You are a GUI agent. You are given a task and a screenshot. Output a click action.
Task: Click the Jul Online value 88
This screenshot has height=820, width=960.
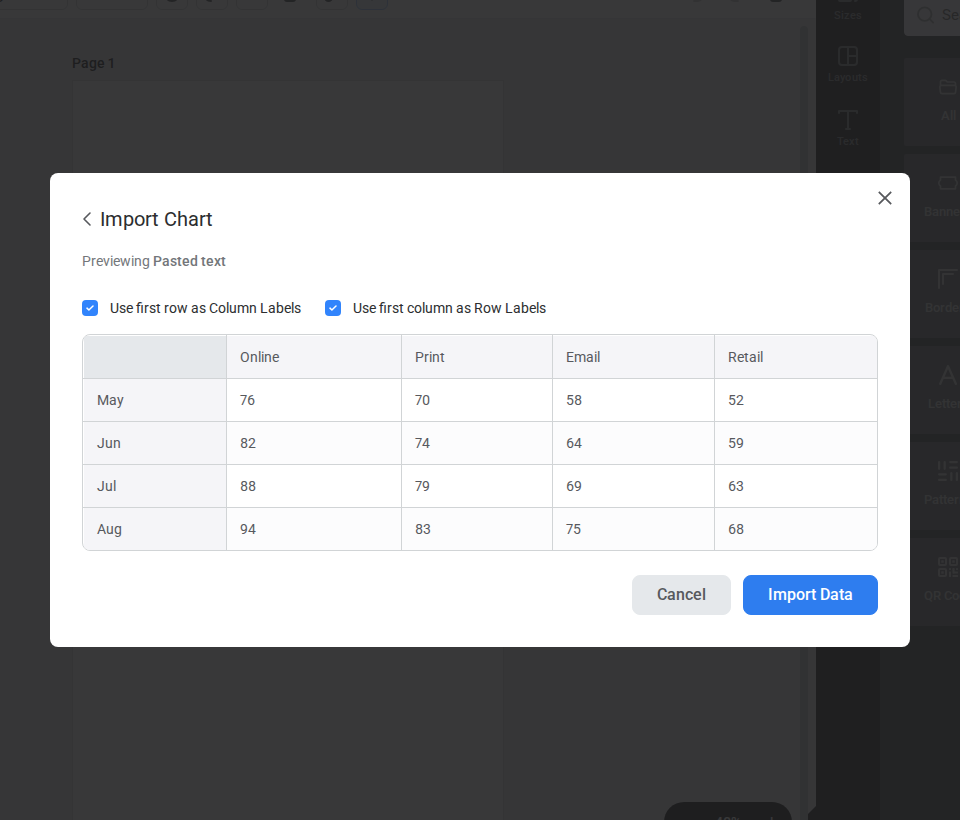coord(314,486)
